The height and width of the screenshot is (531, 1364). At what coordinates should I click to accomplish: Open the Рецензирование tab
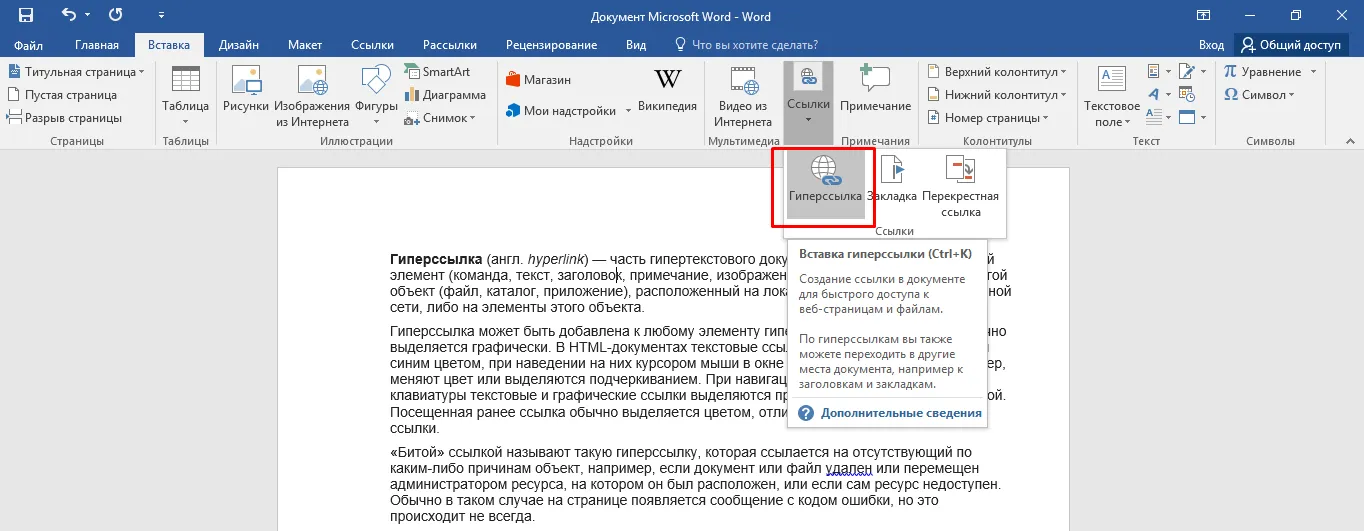[x=551, y=45]
